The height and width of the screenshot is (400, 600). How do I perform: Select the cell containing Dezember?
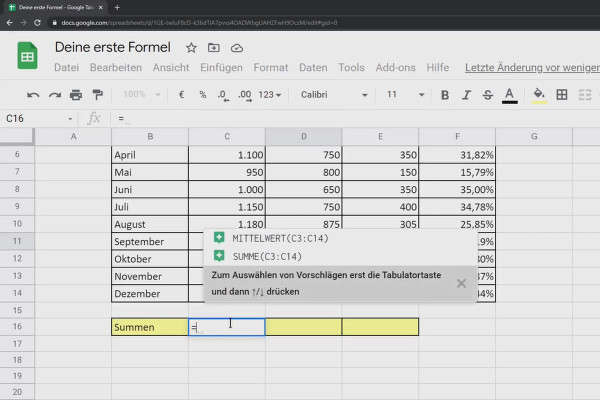tap(150, 294)
